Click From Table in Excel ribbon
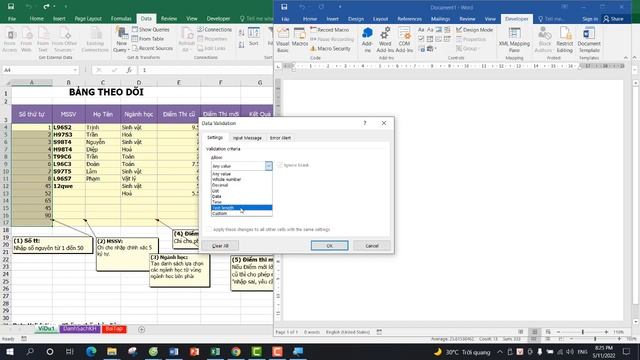 (148, 39)
